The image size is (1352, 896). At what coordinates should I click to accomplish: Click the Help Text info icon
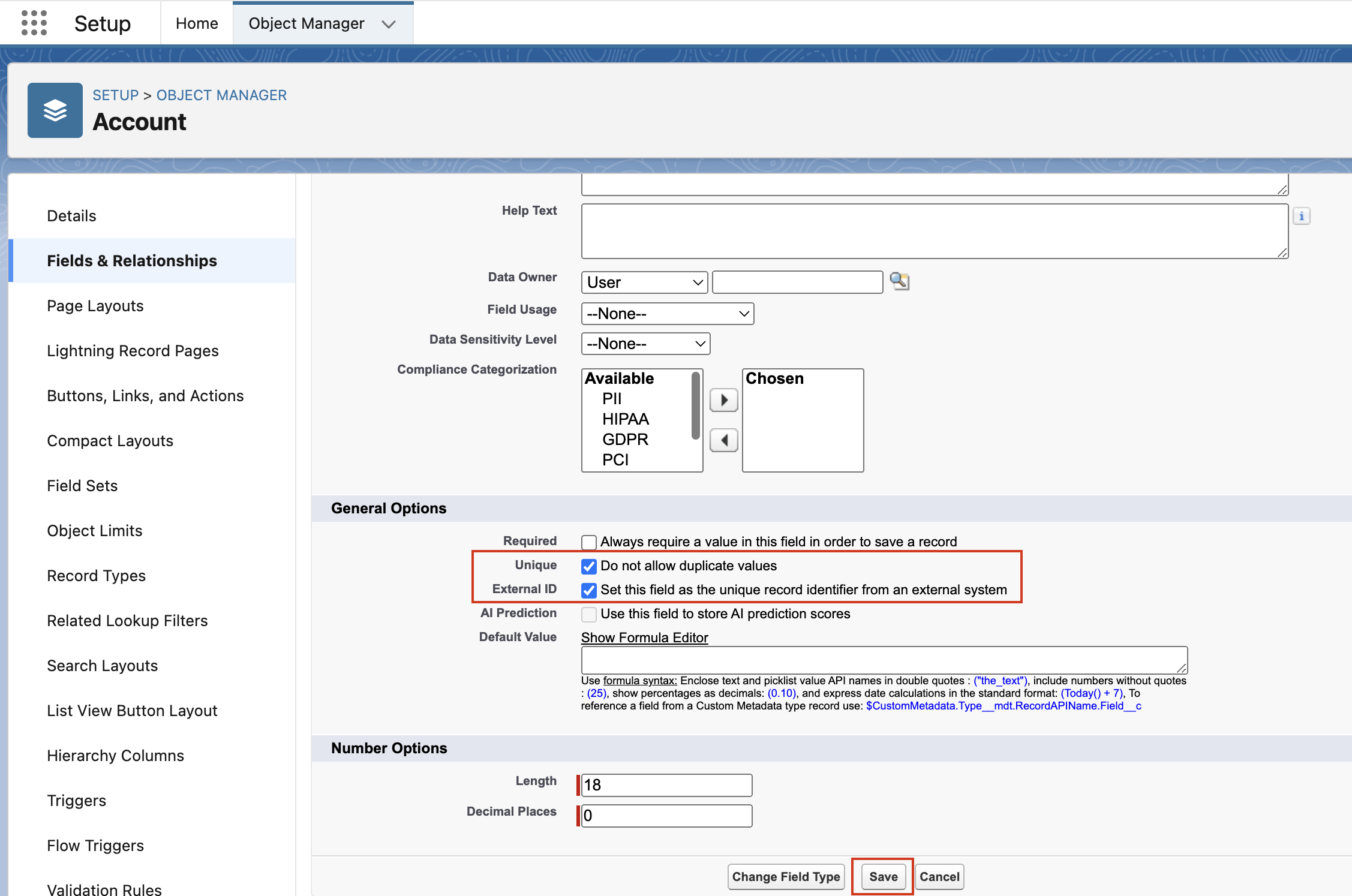(x=1301, y=216)
